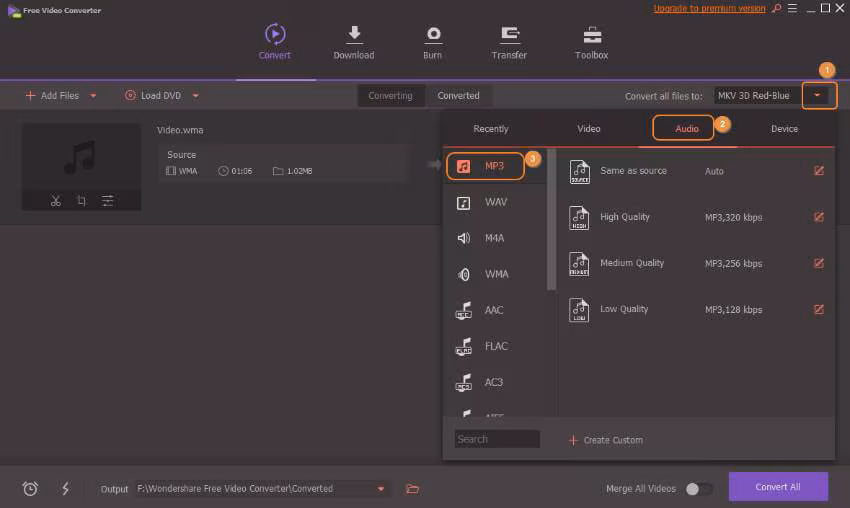Click the Video.wma file name
The width and height of the screenshot is (850, 508).
coord(180,130)
